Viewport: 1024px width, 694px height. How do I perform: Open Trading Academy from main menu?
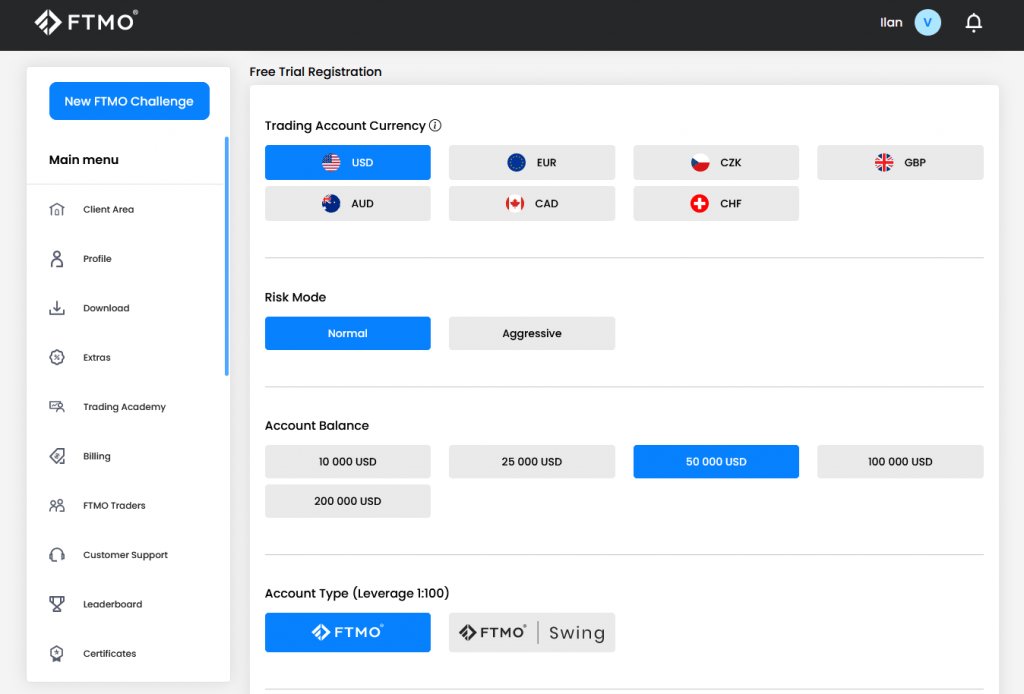click(x=124, y=407)
